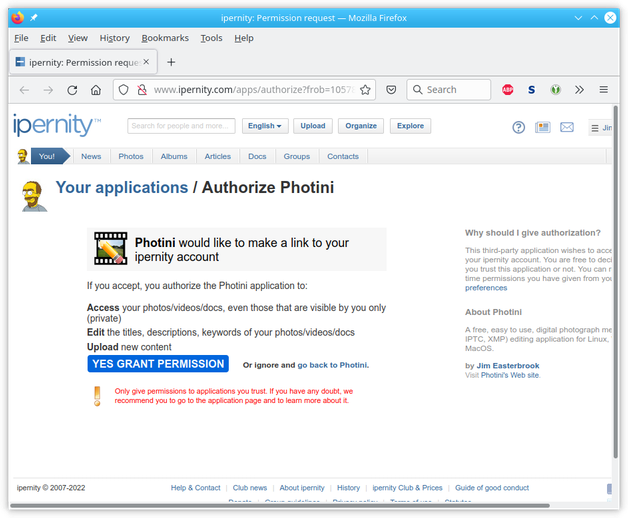Open Guide of good conduct link
The height and width of the screenshot is (518, 628).
pos(492,488)
